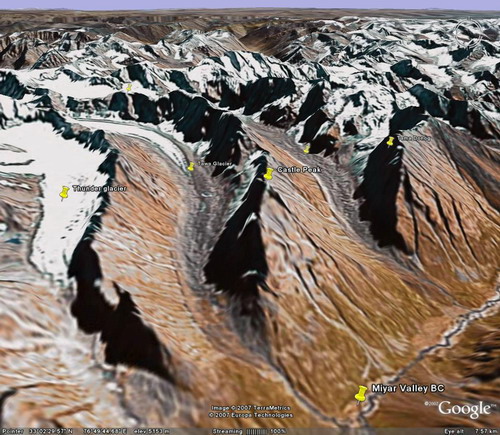Select the Tawa Glacier pushpin marker
The height and width of the screenshot is (435, 500).
[191, 167]
